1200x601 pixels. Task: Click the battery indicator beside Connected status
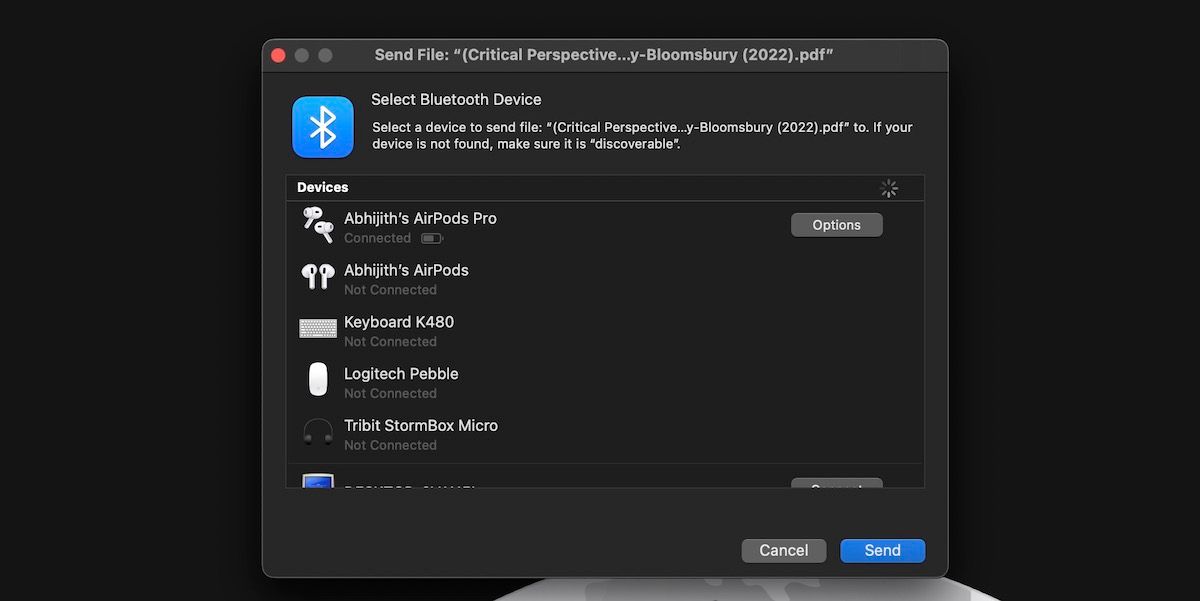tap(431, 238)
